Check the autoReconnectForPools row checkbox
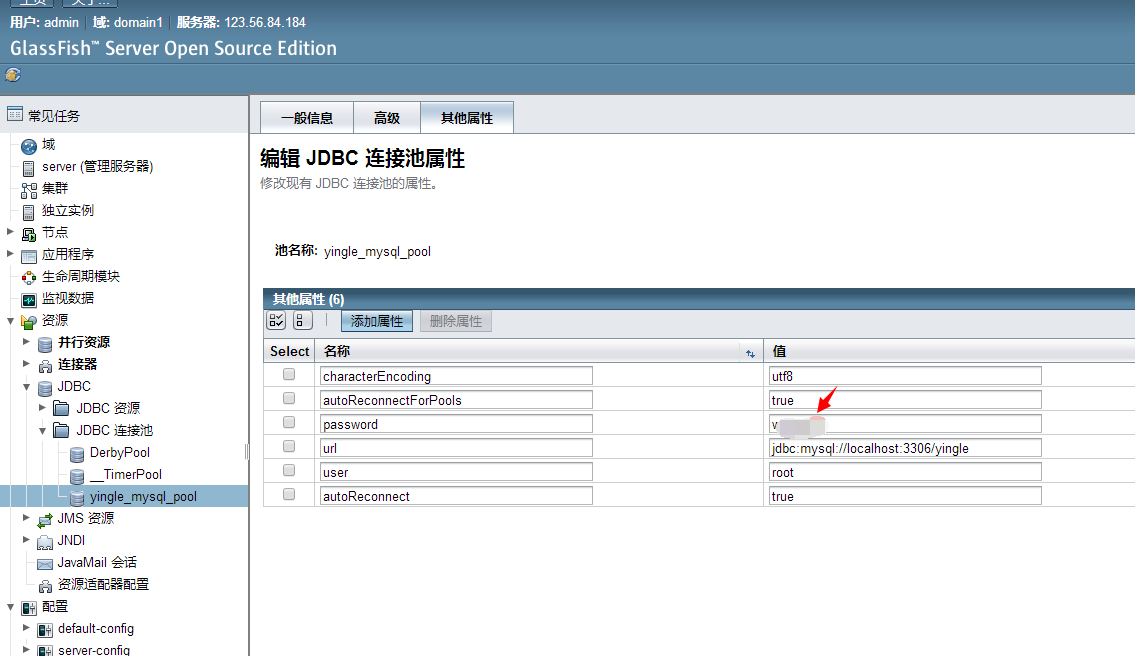 coord(289,398)
